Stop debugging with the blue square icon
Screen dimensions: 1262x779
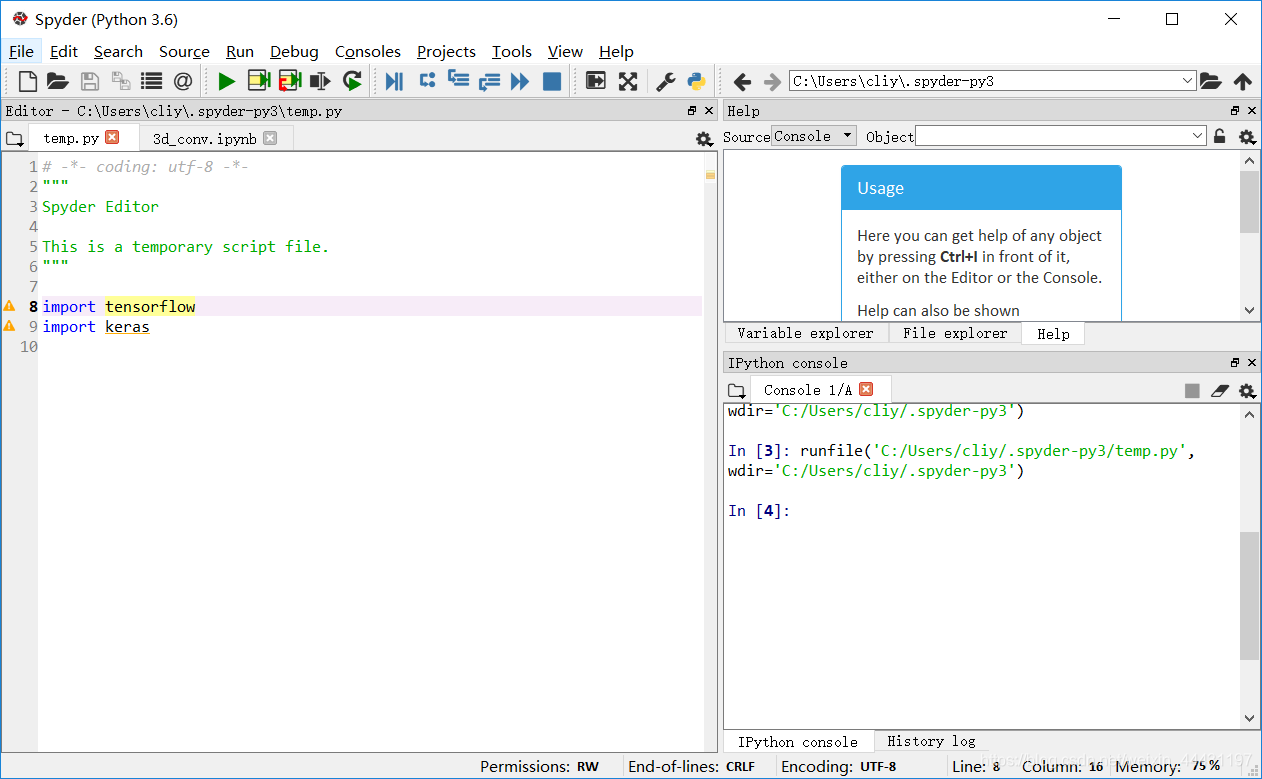coord(552,81)
